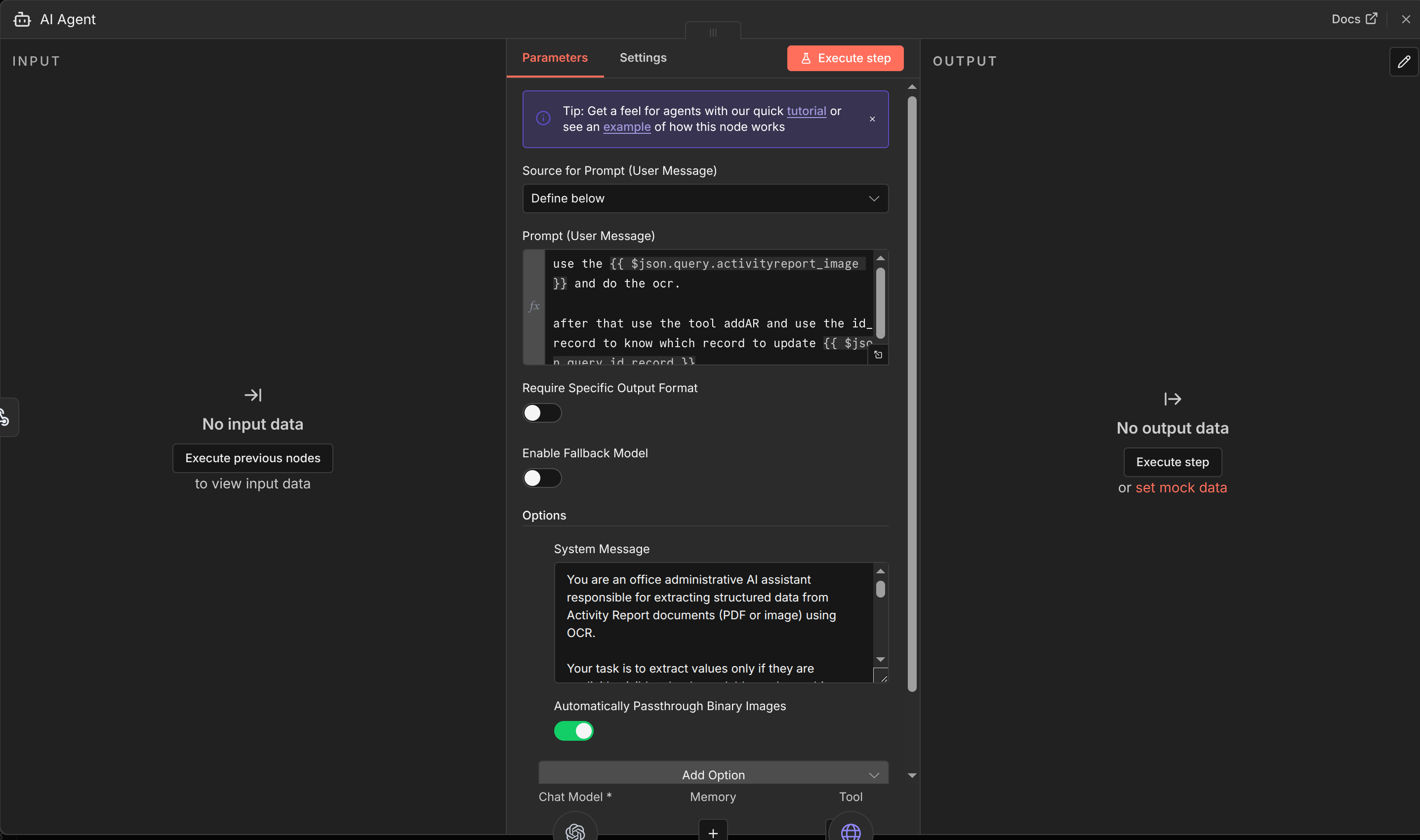
Task: Click the red Execute step button
Action: click(x=845, y=58)
